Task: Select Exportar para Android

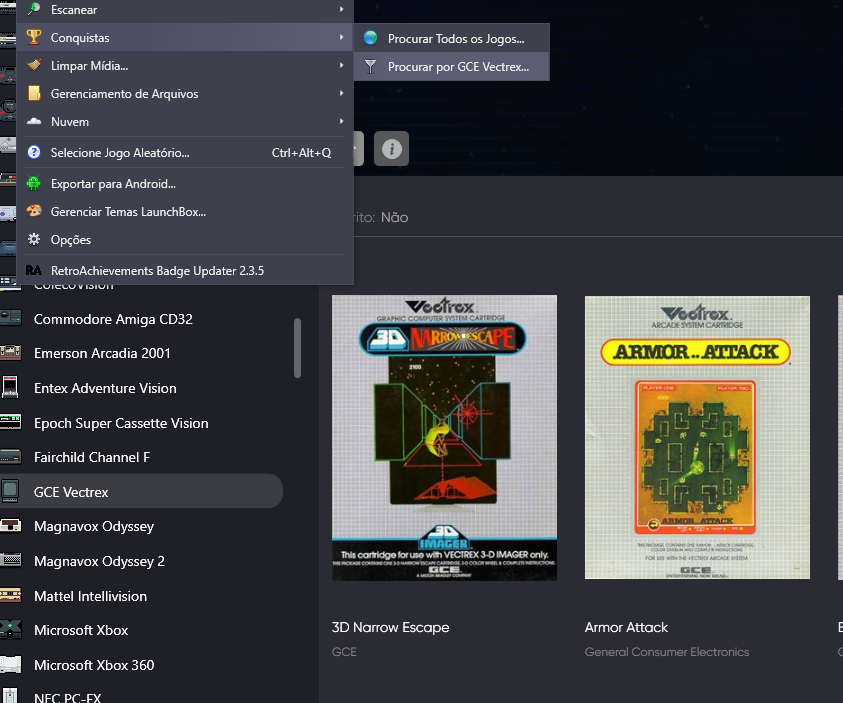Action: [x=185, y=184]
